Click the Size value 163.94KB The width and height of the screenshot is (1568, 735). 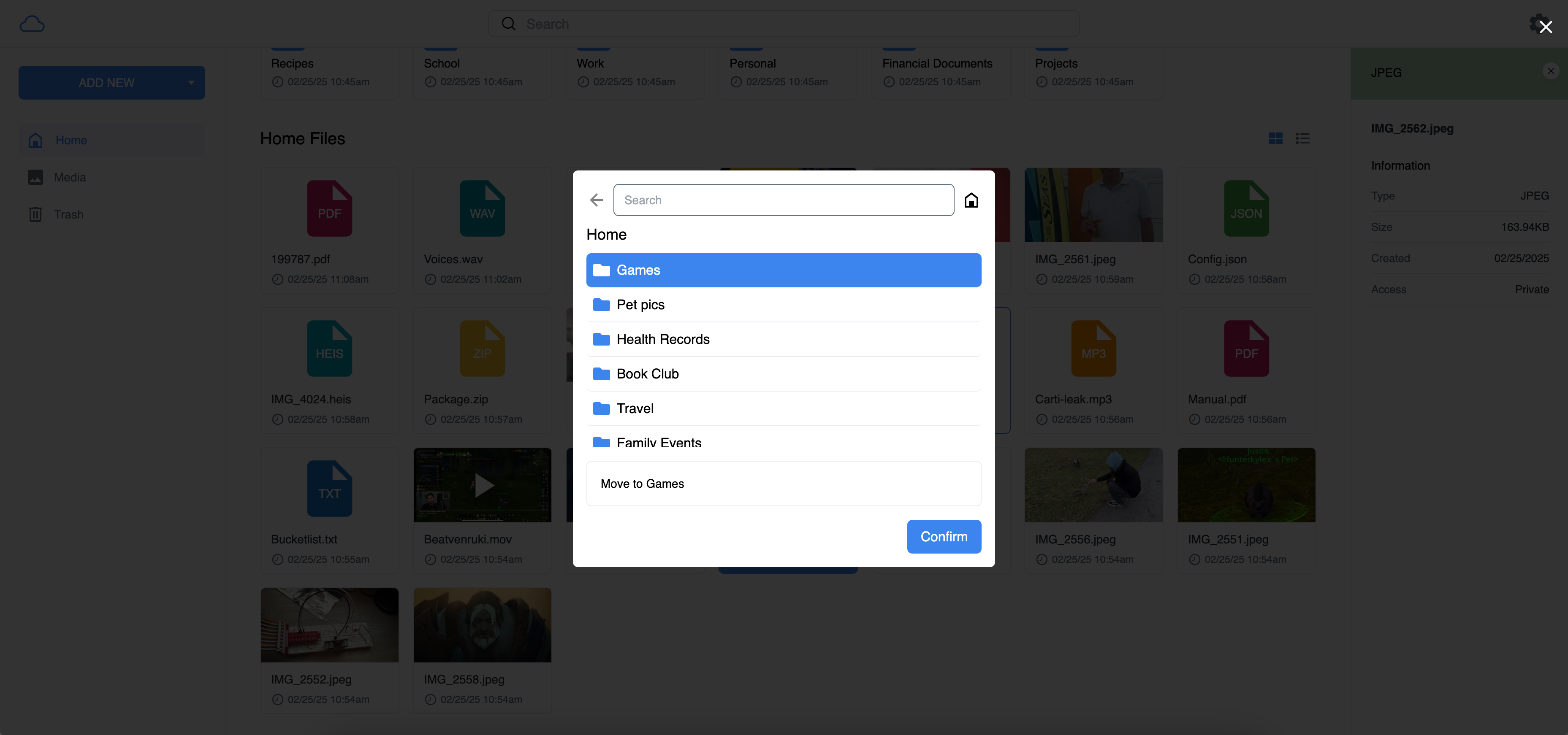[1524, 227]
